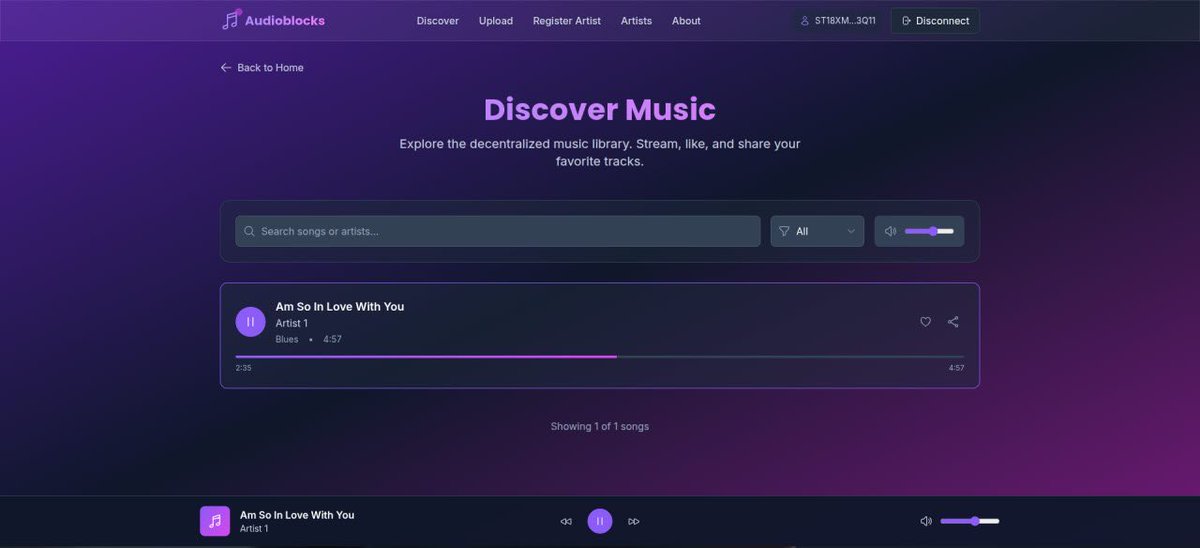Adjust the bottom player volume slider
The height and width of the screenshot is (548, 1200).
(x=970, y=521)
